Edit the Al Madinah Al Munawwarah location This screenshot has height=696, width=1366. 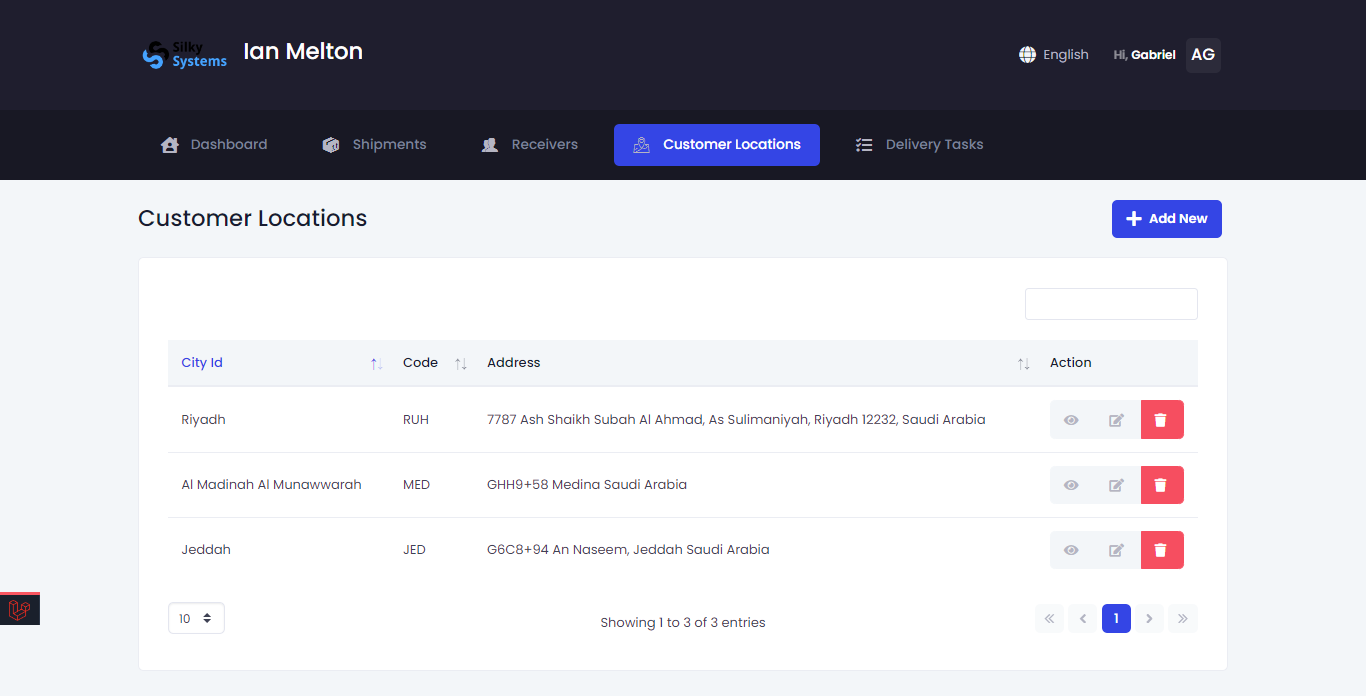point(1116,485)
